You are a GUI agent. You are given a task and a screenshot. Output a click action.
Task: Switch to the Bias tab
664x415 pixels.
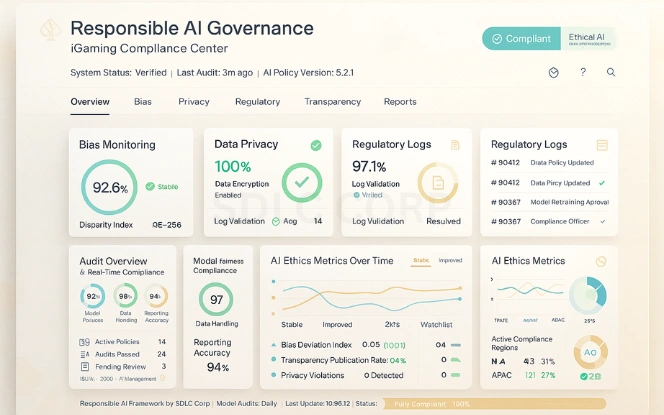[x=143, y=102]
